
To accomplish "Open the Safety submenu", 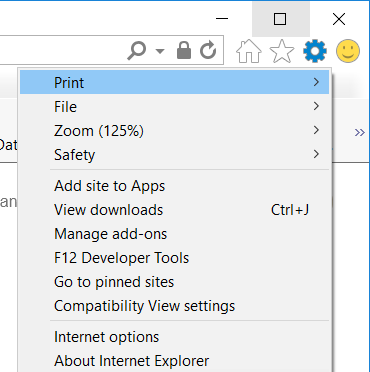I will click(x=174, y=154).
